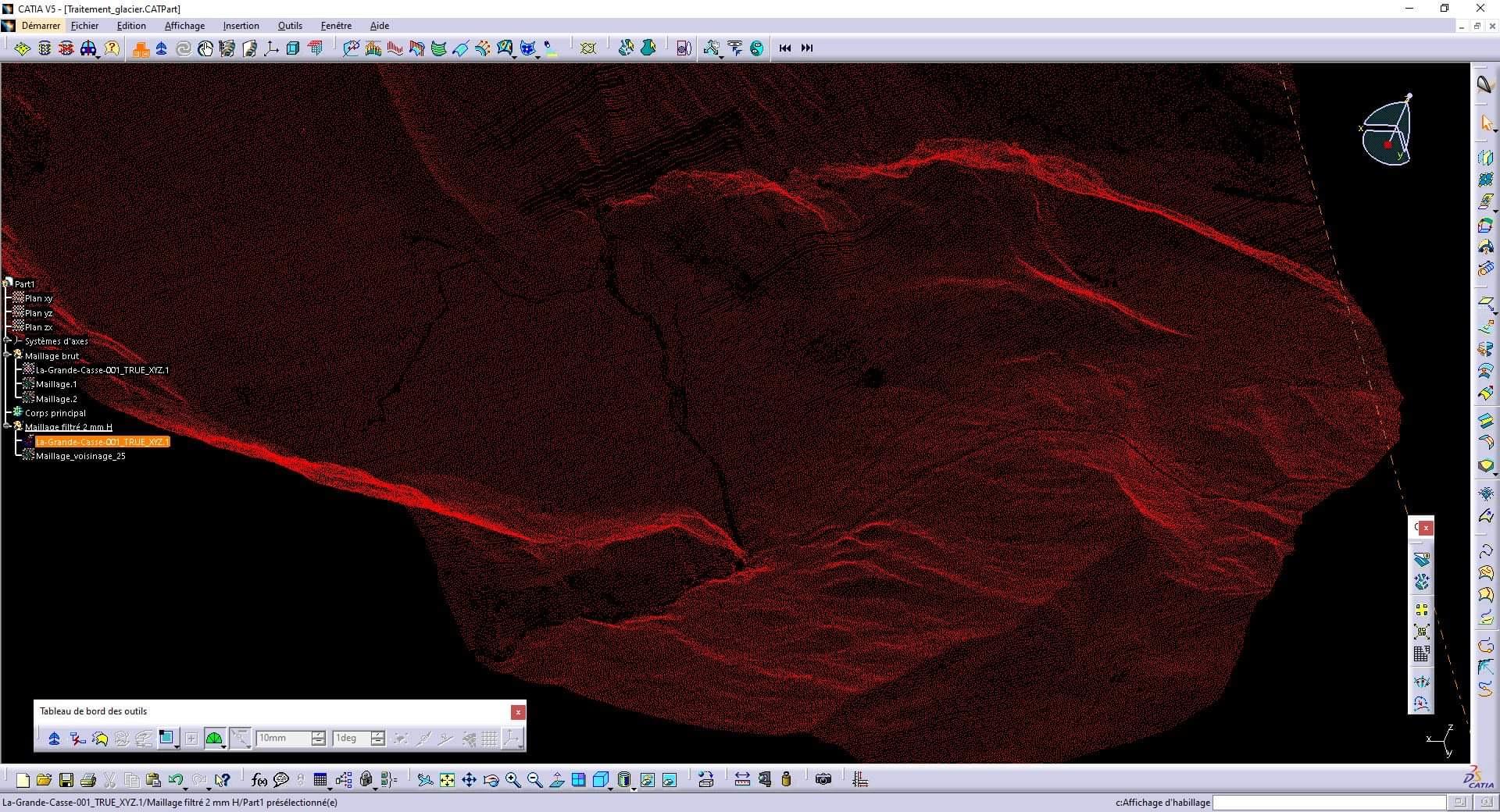Click the axis system icon in top toolbar

pyautogui.click(x=271, y=48)
